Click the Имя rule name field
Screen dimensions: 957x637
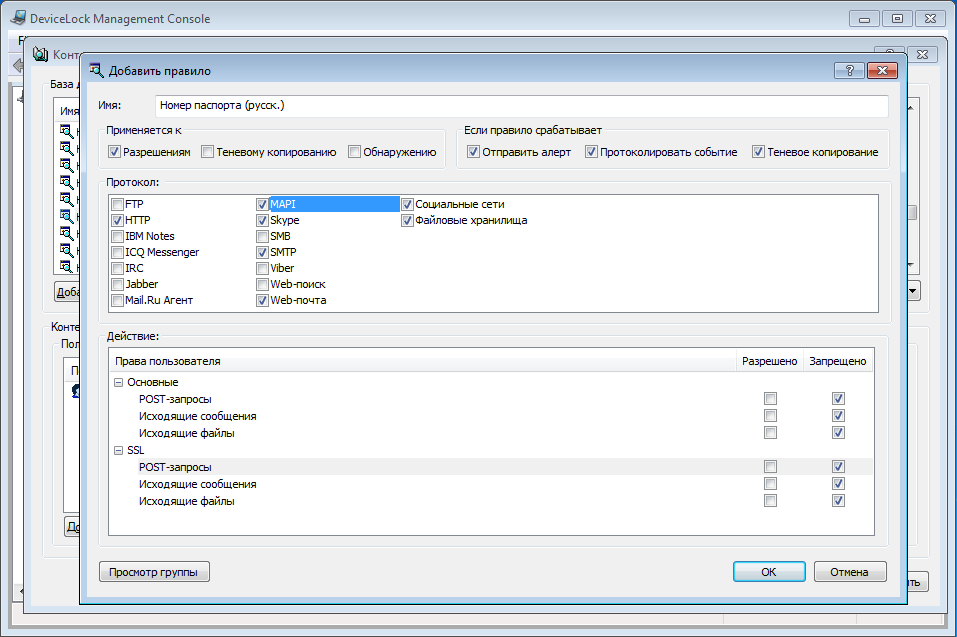tap(522, 106)
